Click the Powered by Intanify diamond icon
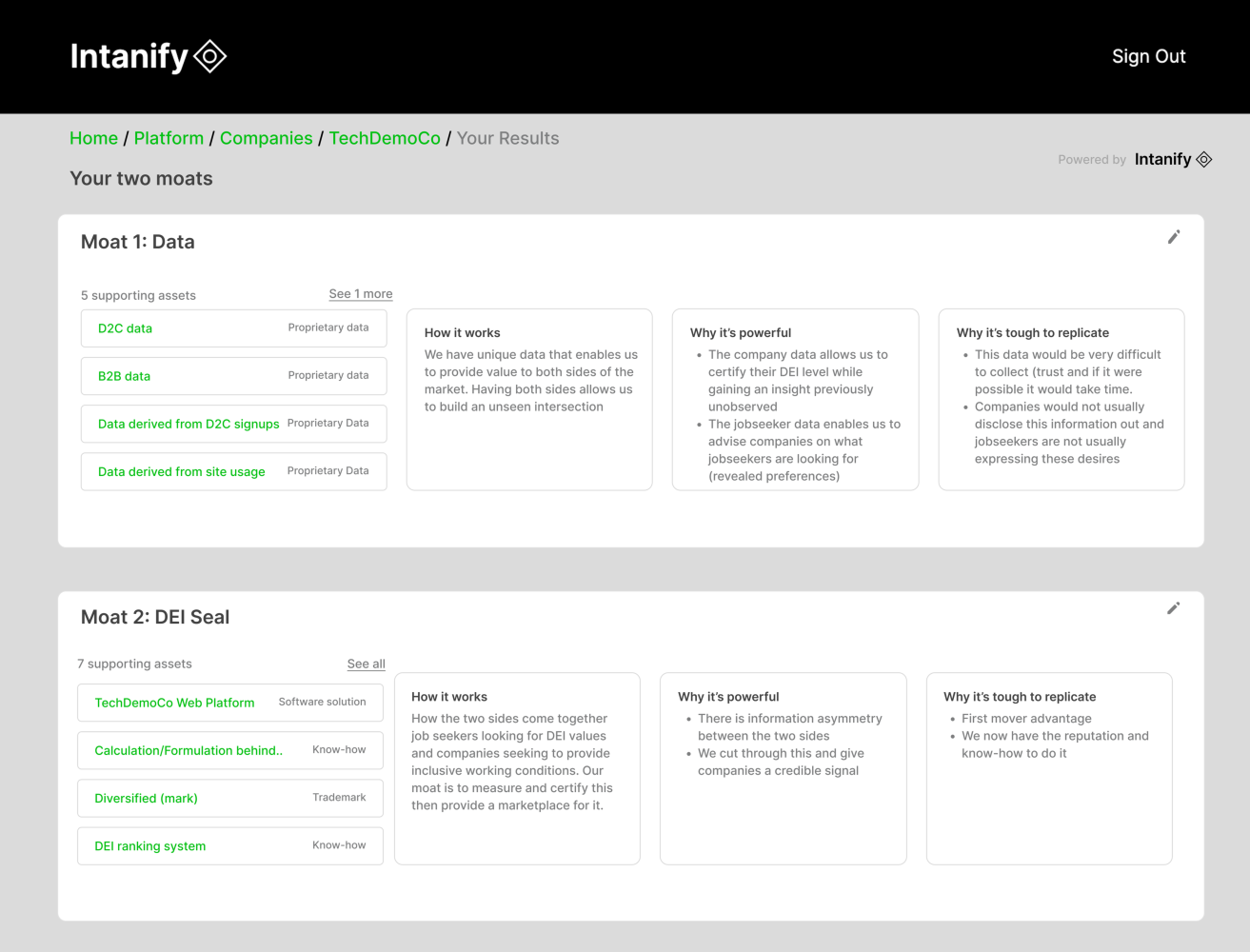1250x952 pixels. pyautogui.click(x=1204, y=159)
